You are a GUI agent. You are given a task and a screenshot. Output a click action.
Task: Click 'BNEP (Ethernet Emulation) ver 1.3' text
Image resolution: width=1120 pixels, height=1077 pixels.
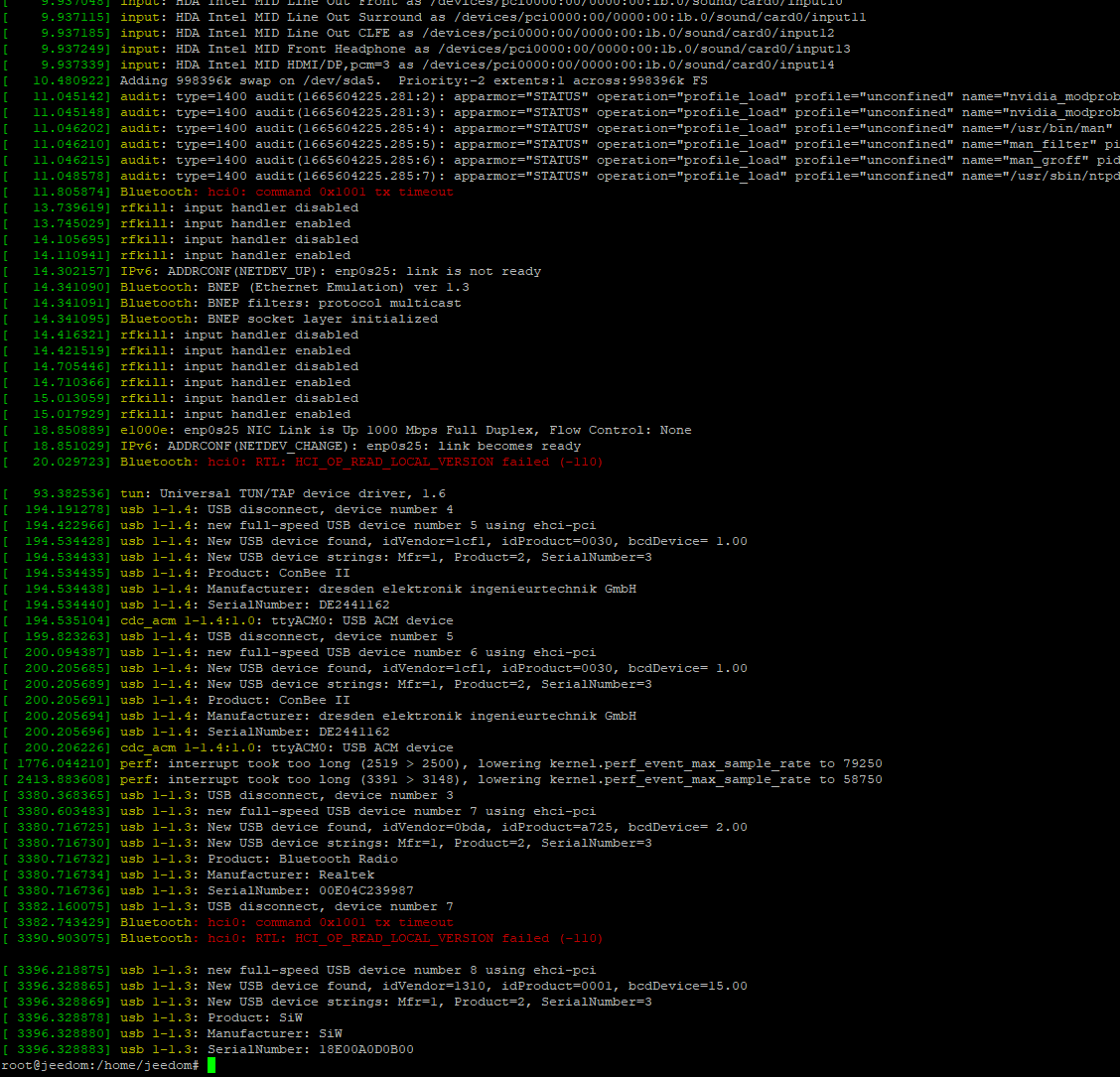click(339, 287)
